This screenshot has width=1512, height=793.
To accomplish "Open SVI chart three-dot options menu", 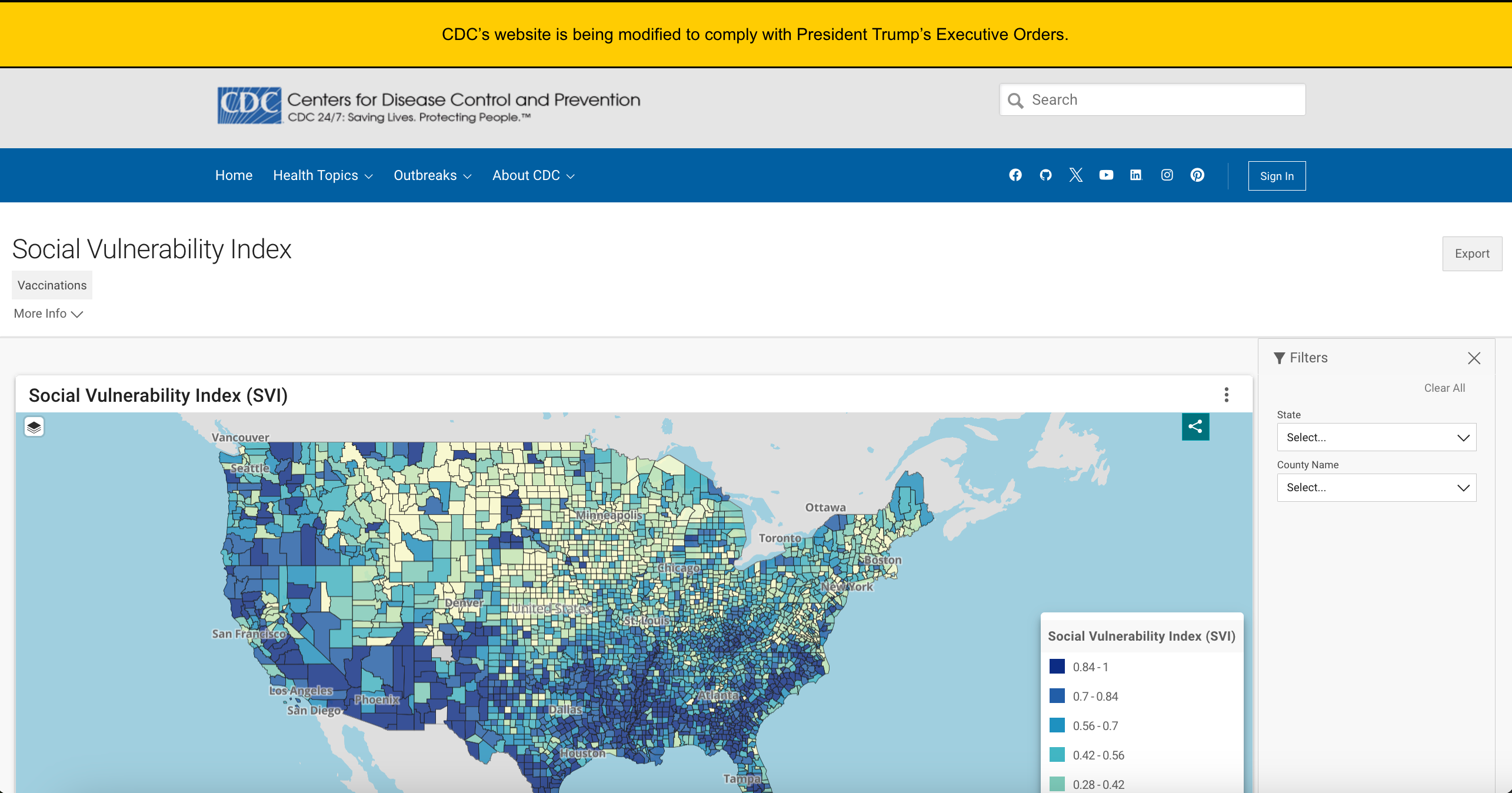I will 1227,395.
